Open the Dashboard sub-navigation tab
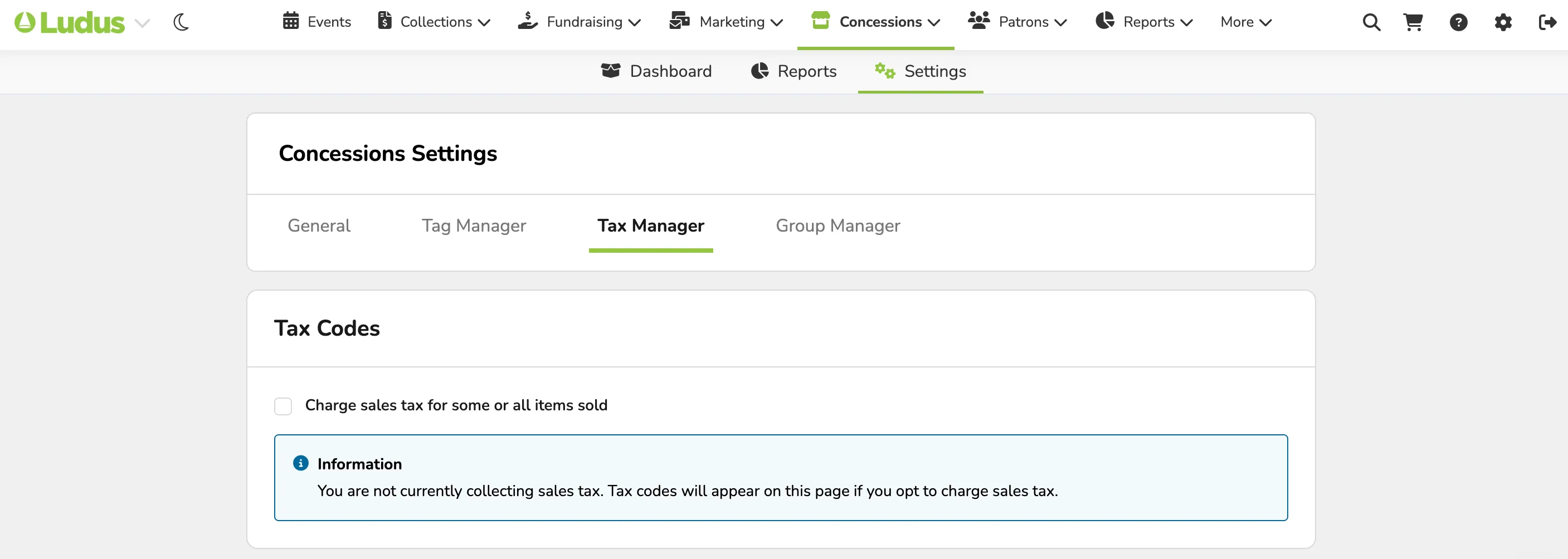 click(x=656, y=71)
